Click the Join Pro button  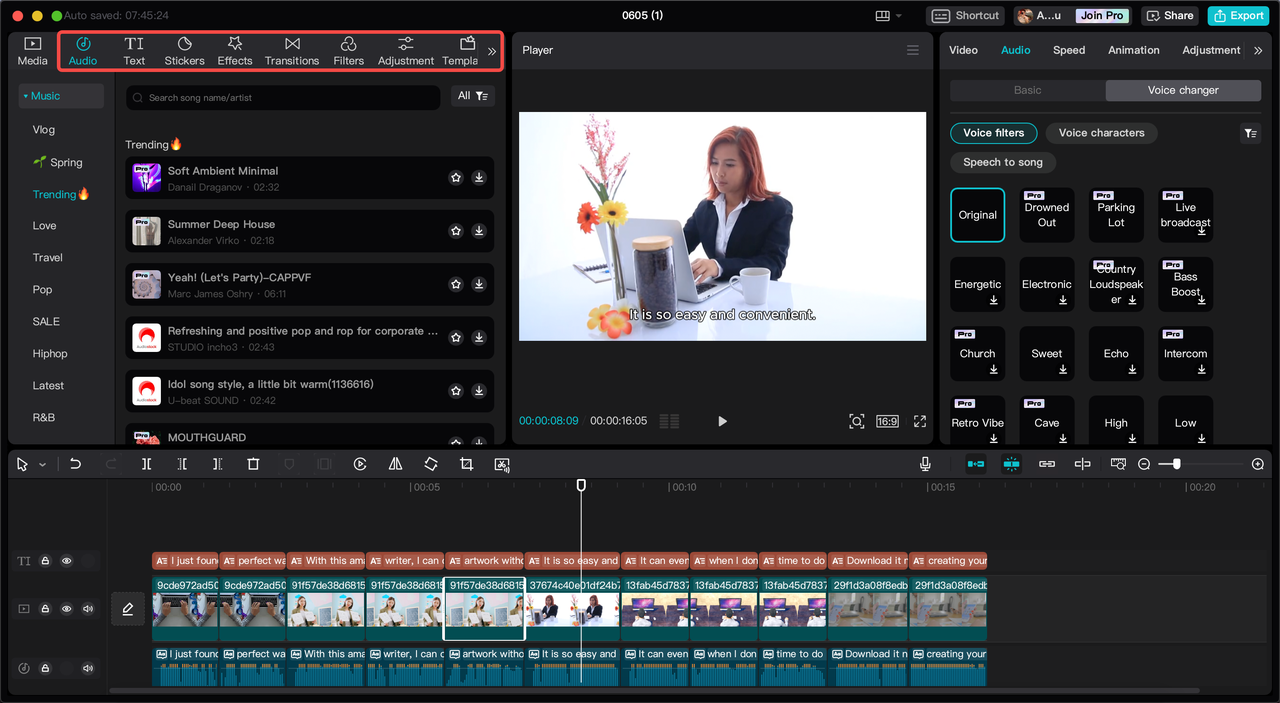pos(1102,15)
